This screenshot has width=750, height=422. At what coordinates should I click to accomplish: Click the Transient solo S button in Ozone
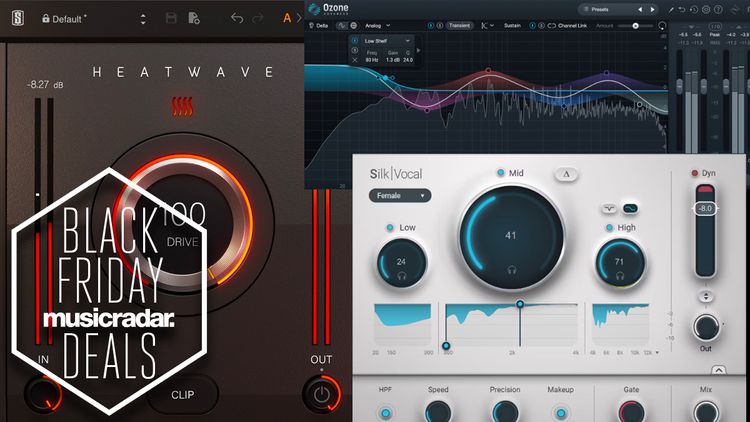click(439, 25)
